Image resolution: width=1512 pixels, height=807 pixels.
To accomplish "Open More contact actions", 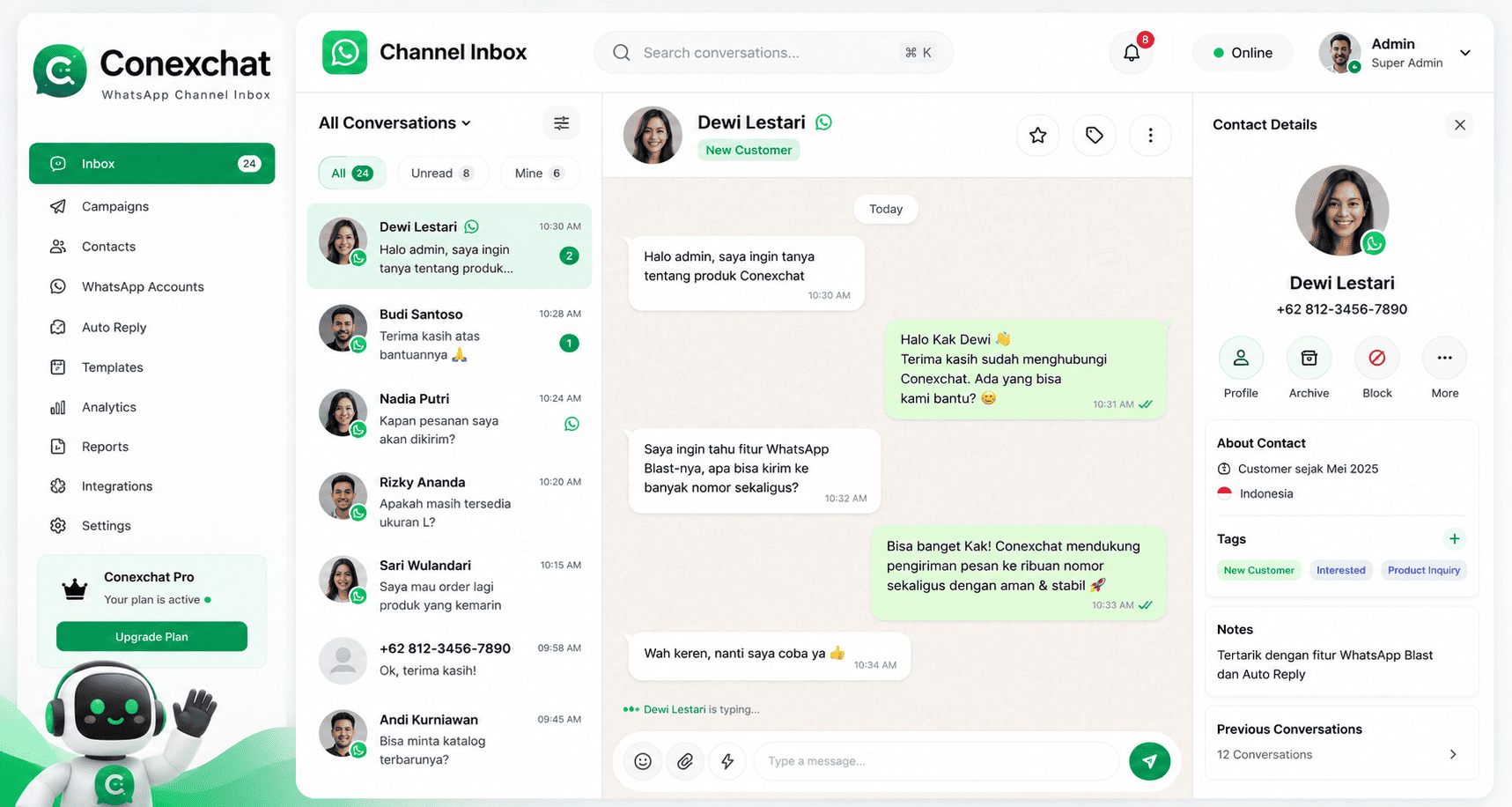I will pos(1444,358).
